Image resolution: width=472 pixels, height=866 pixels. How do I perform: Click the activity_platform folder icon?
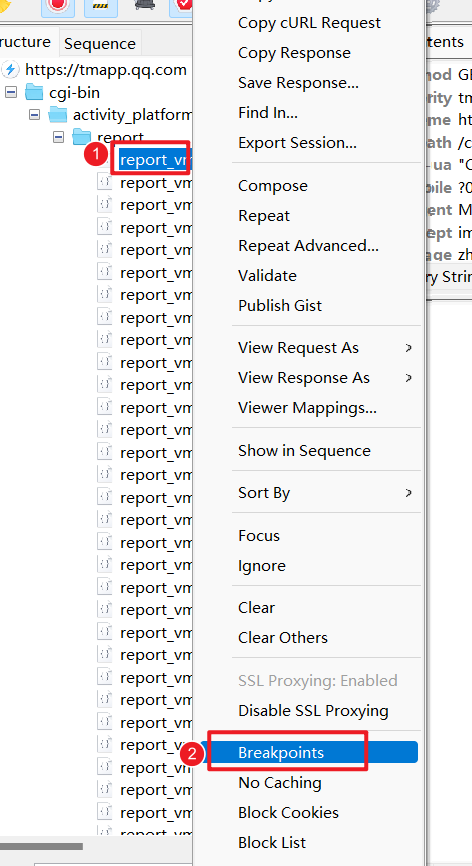tap(58, 115)
